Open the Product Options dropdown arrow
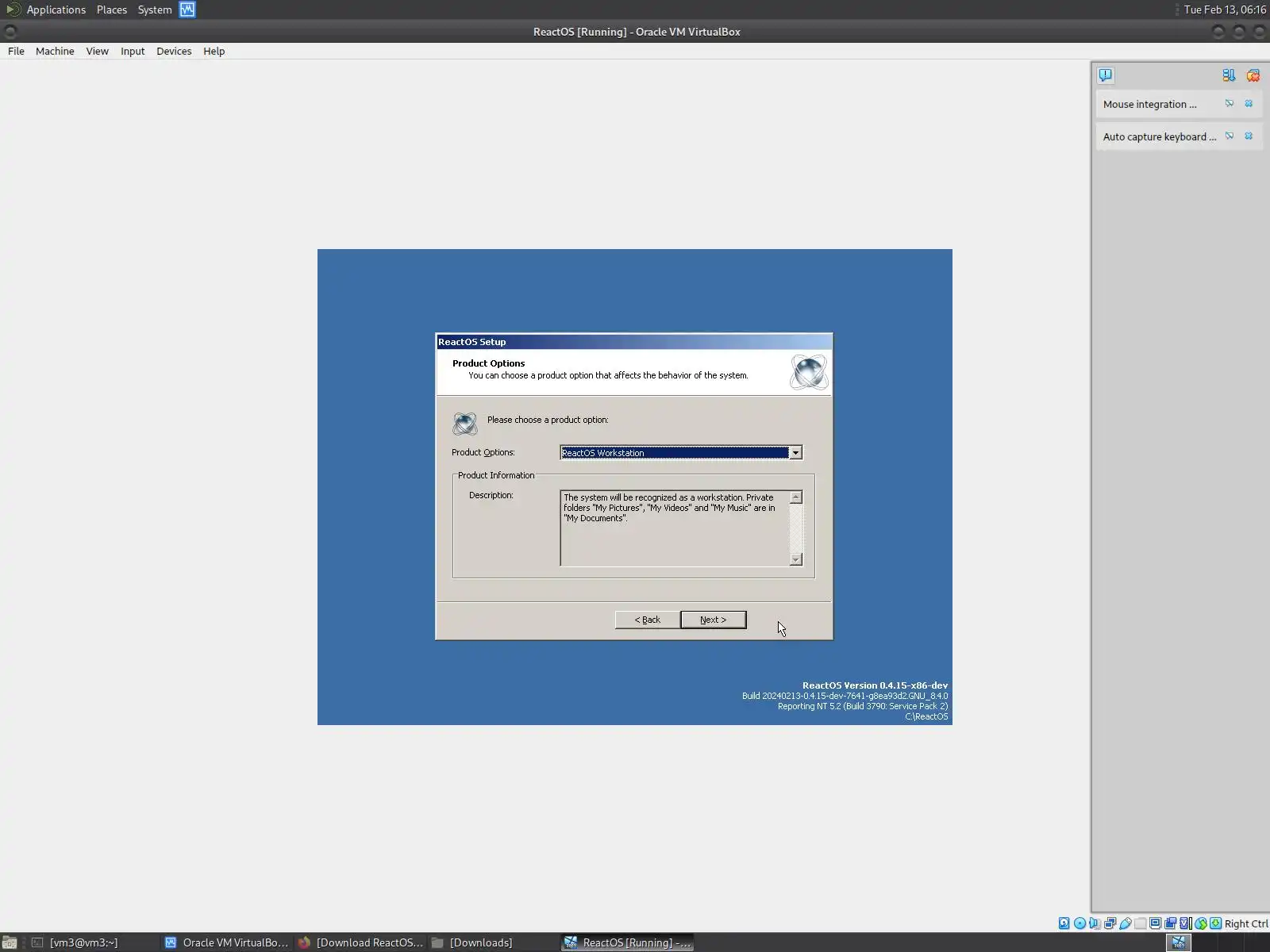 point(795,453)
